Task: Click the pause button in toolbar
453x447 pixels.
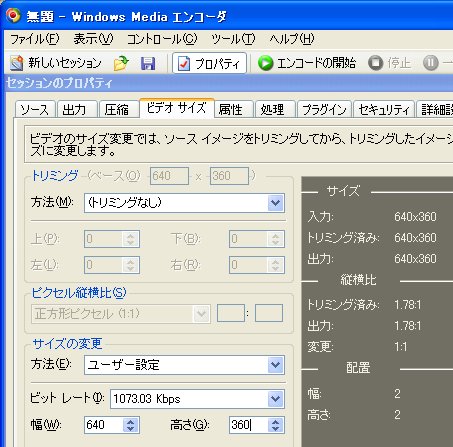Action: [x=431, y=63]
